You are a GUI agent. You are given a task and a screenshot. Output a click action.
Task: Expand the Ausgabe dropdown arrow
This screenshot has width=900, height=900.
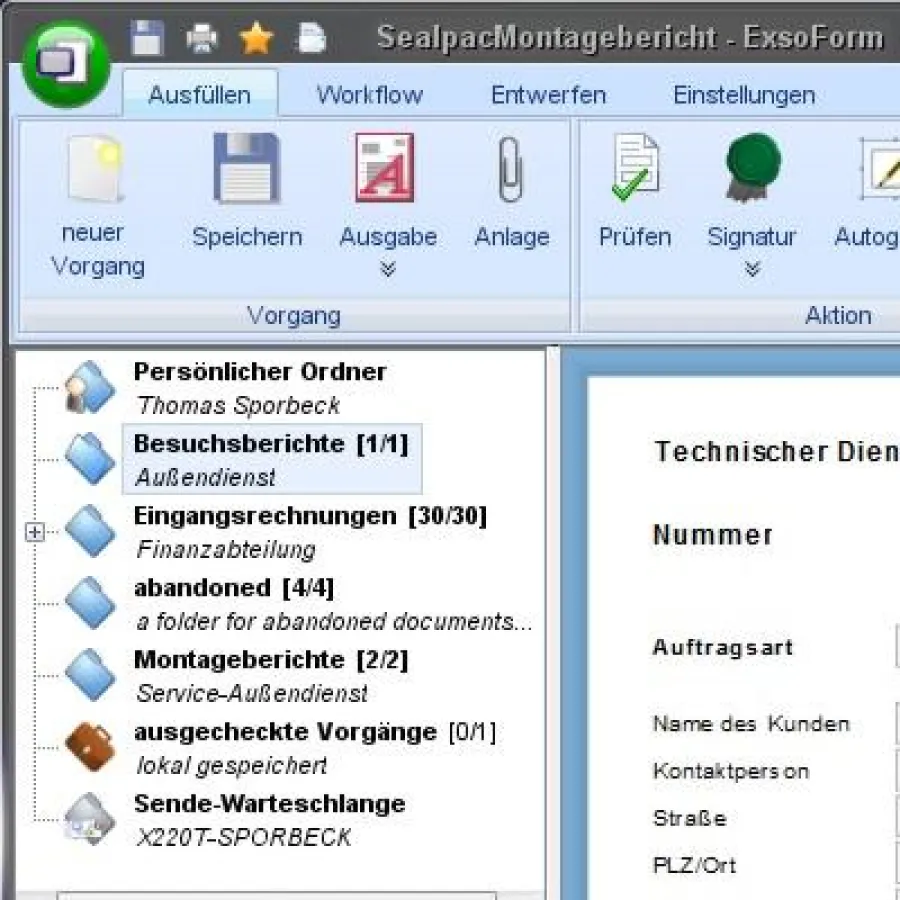click(387, 268)
